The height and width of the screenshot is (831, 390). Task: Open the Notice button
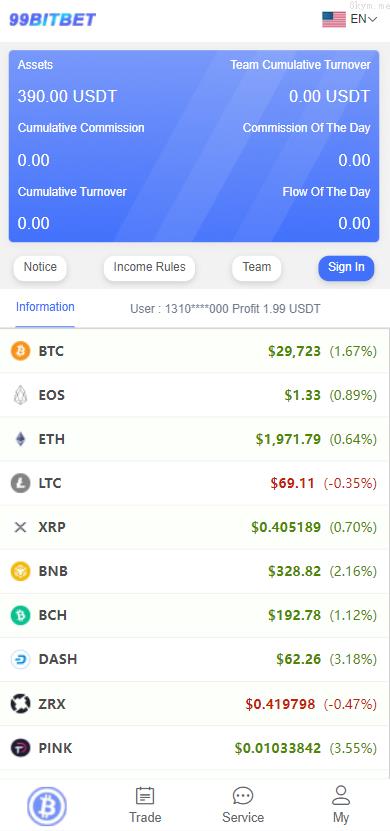tap(40, 268)
